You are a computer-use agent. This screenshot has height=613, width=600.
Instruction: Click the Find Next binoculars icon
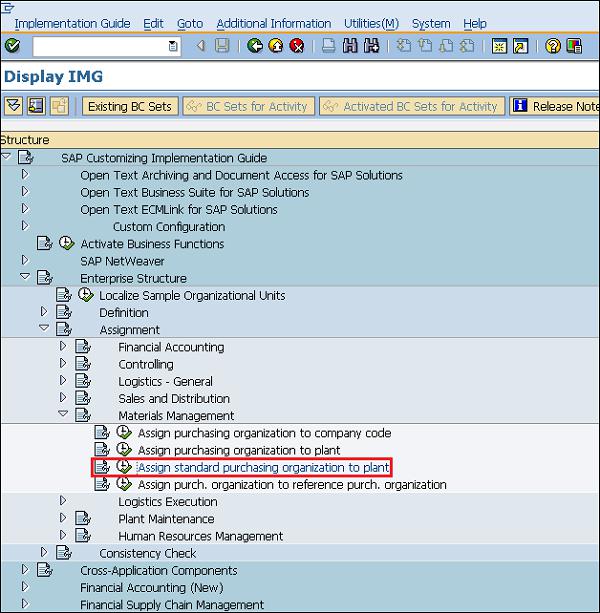tap(371, 46)
